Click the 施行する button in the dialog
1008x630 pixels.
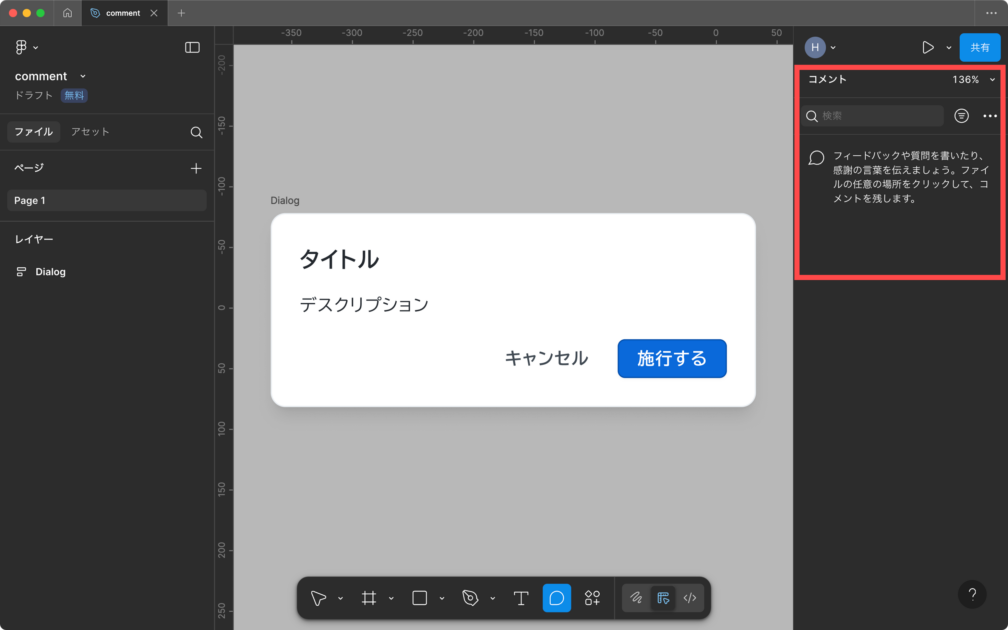coord(671,358)
